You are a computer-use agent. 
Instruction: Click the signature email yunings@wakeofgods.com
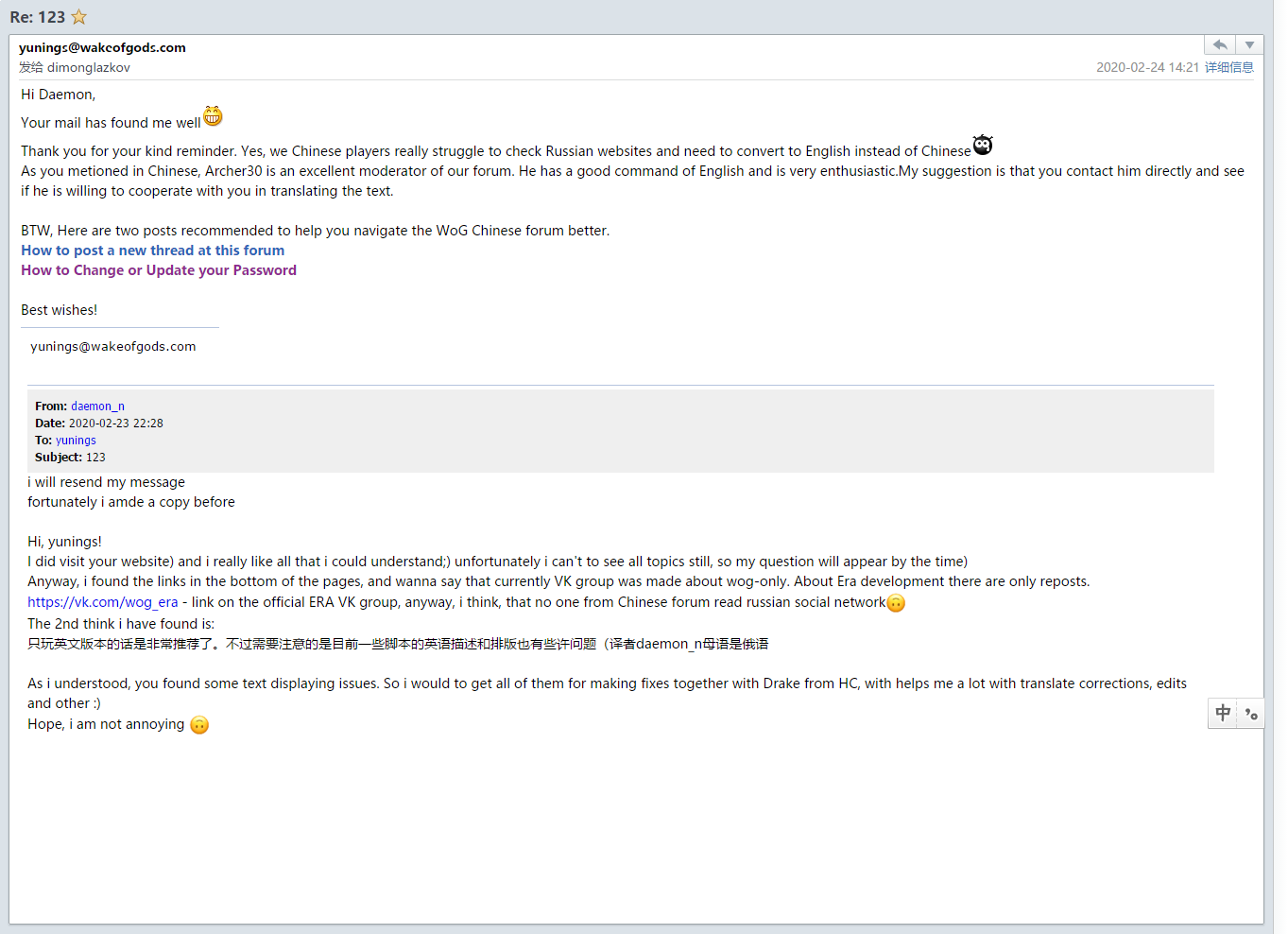click(x=113, y=347)
